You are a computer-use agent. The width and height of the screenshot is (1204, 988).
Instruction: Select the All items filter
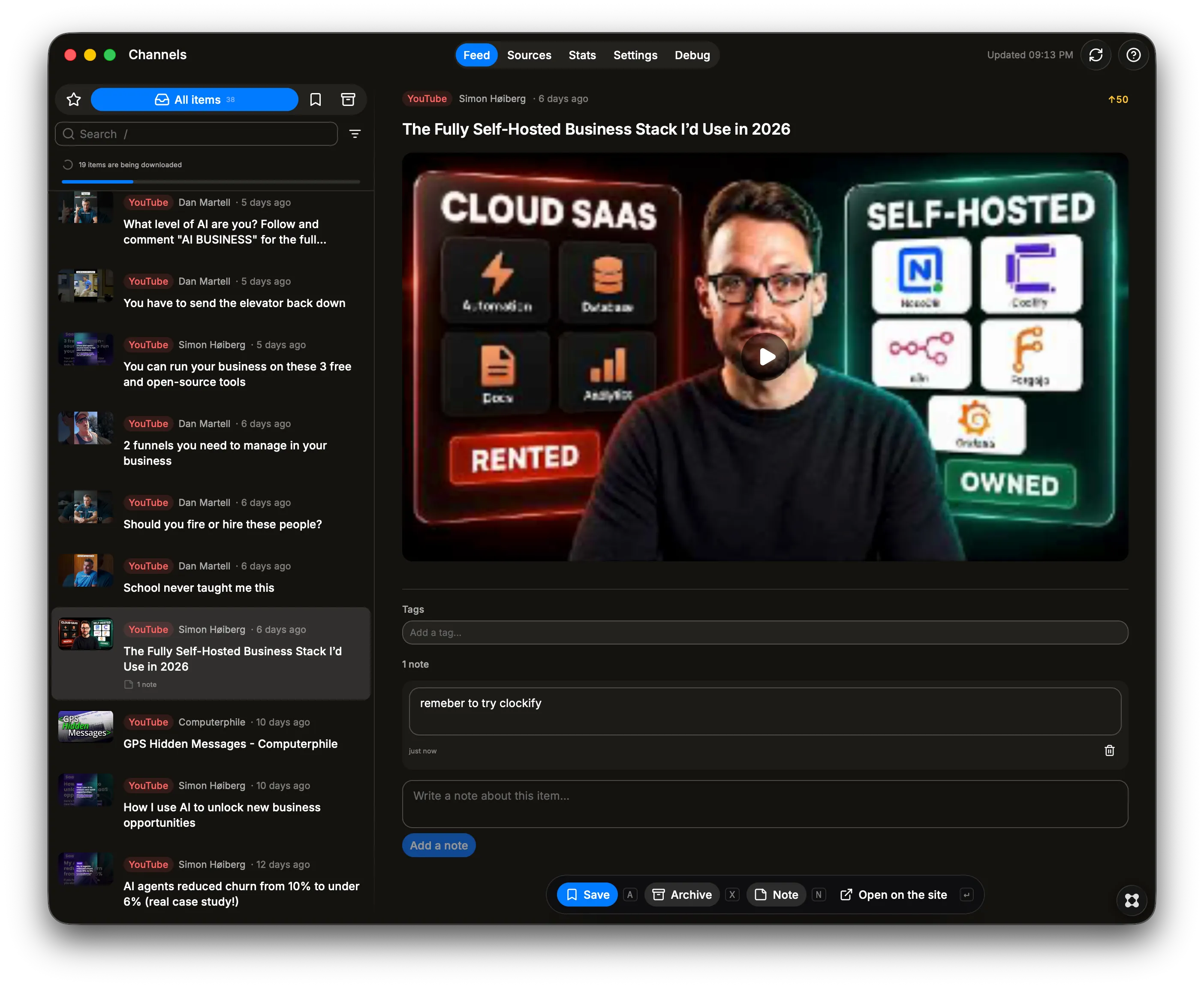point(195,100)
